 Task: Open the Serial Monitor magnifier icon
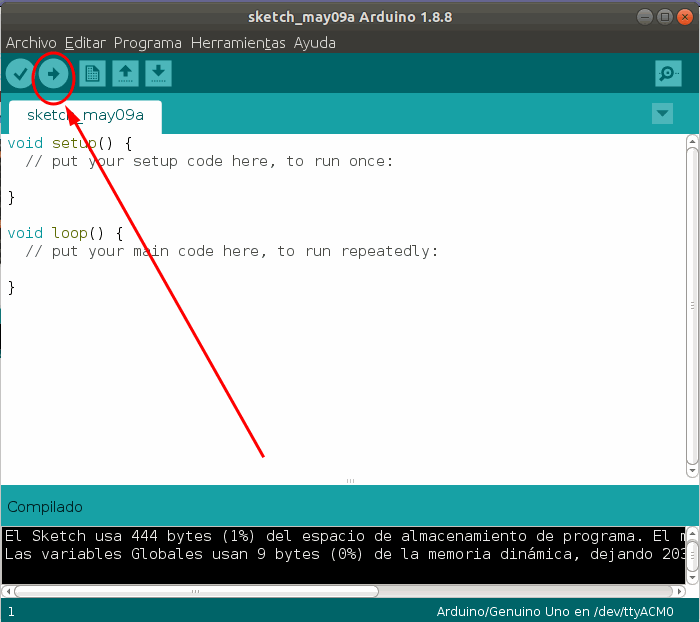(x=668, y=73)
